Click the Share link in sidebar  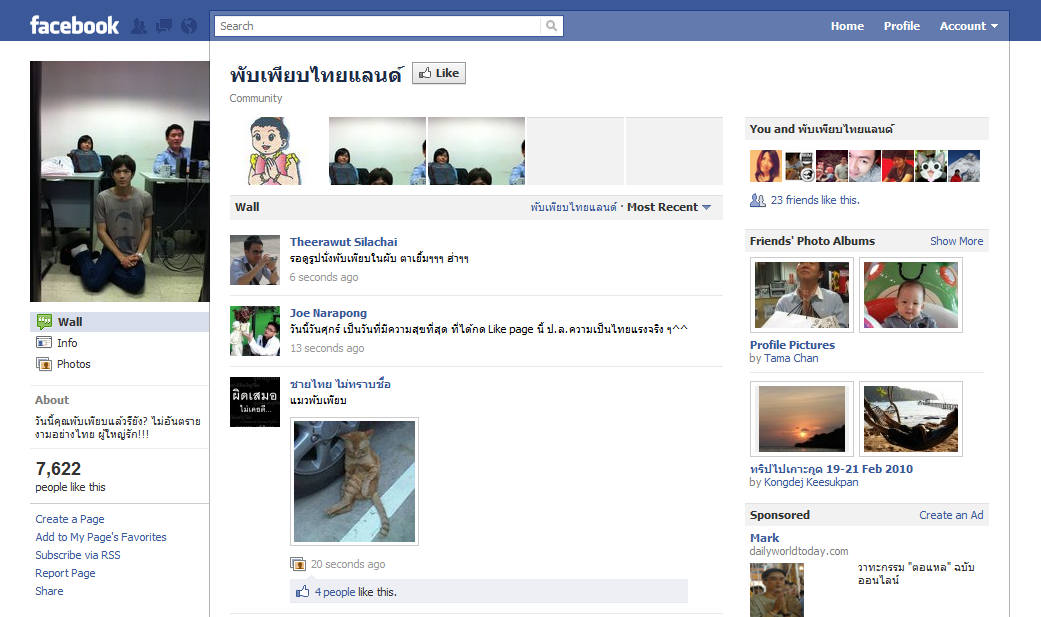pos(49,590)
